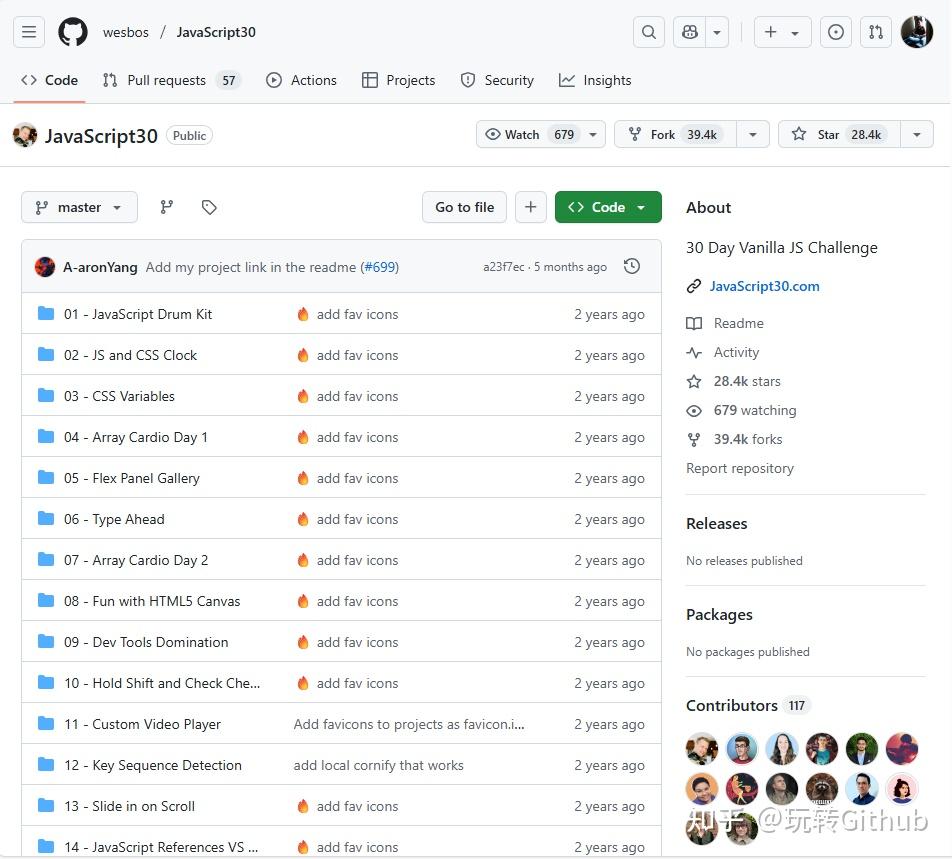Open folder 05 - Flex Panel Gallery
This screenshot has width=952, height=859.
(x=132, y=478)
